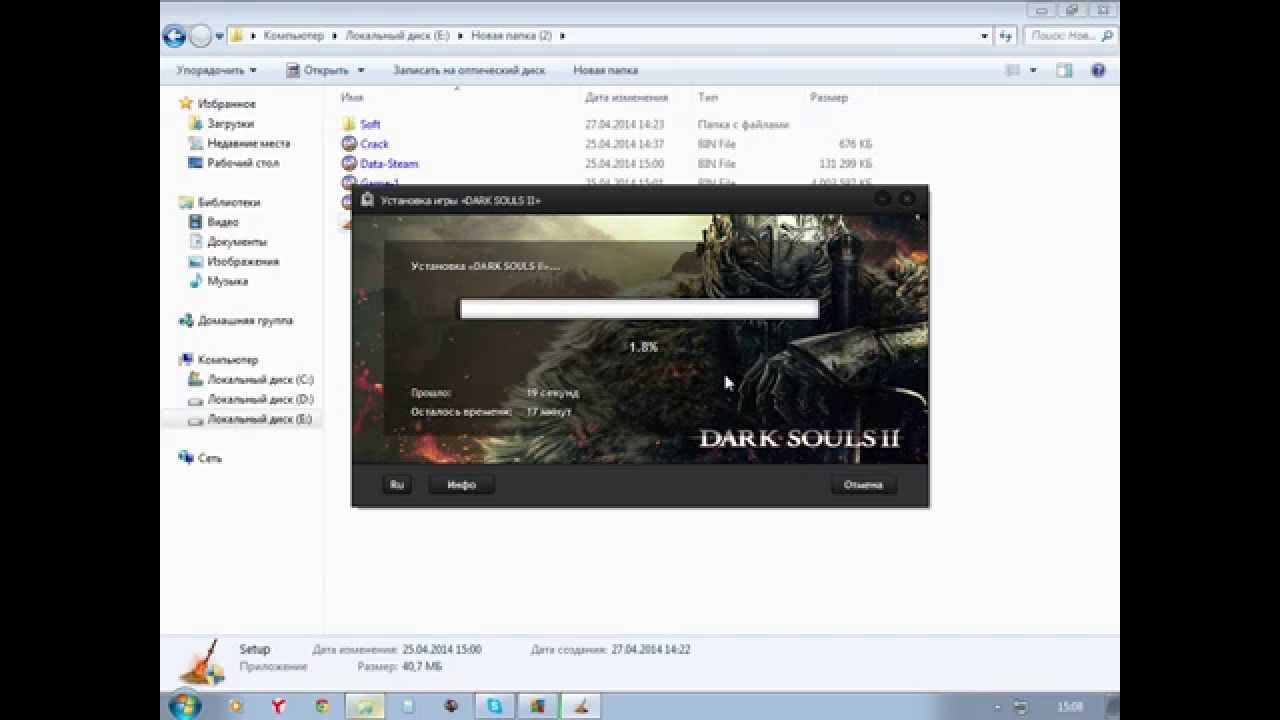Screen dimensions: 1280x720
Task: Click the Explorer forward navigation arrow
Action: tap(200, 36)
